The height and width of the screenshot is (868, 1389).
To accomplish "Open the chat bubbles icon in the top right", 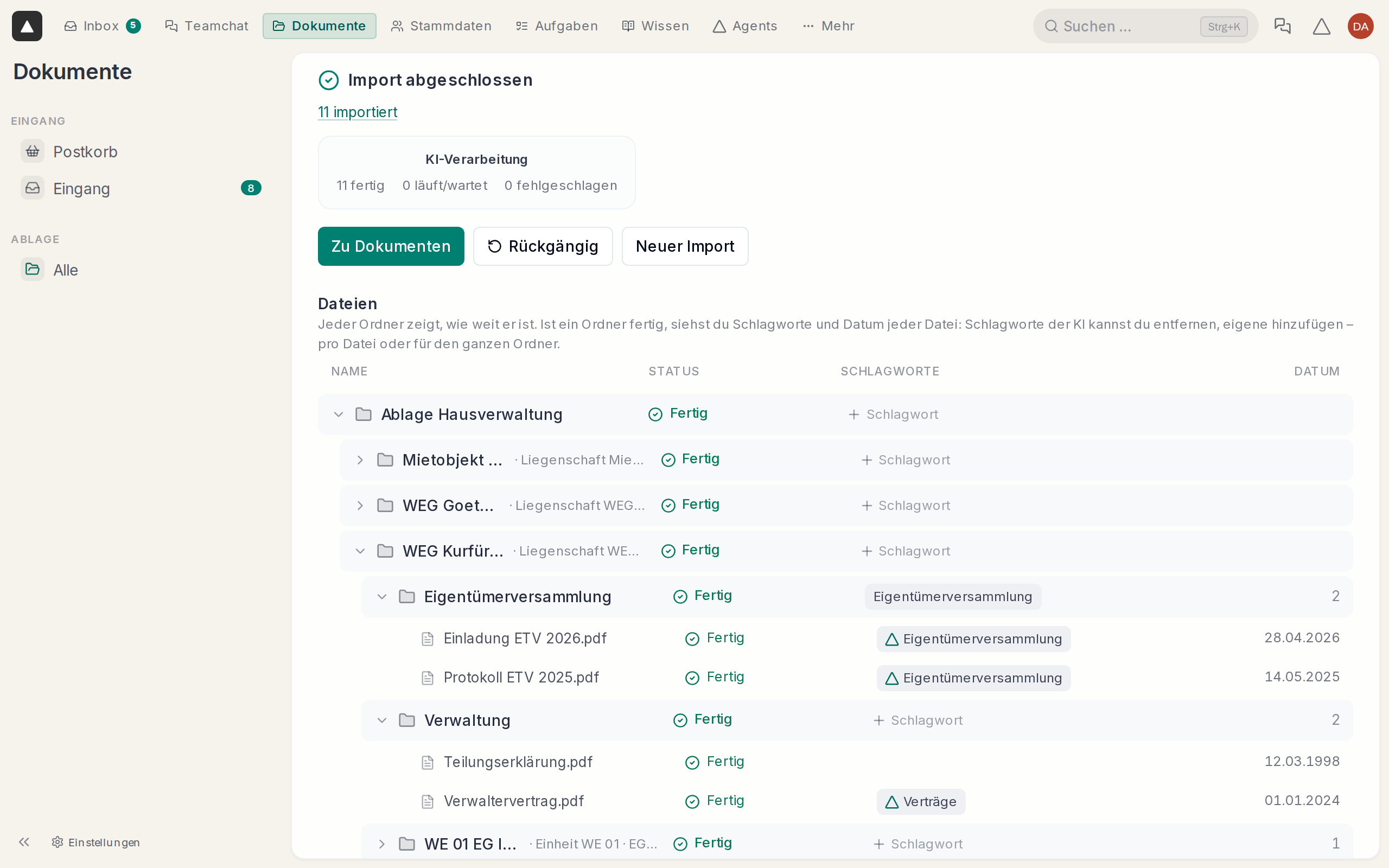I will [1282, 26].
